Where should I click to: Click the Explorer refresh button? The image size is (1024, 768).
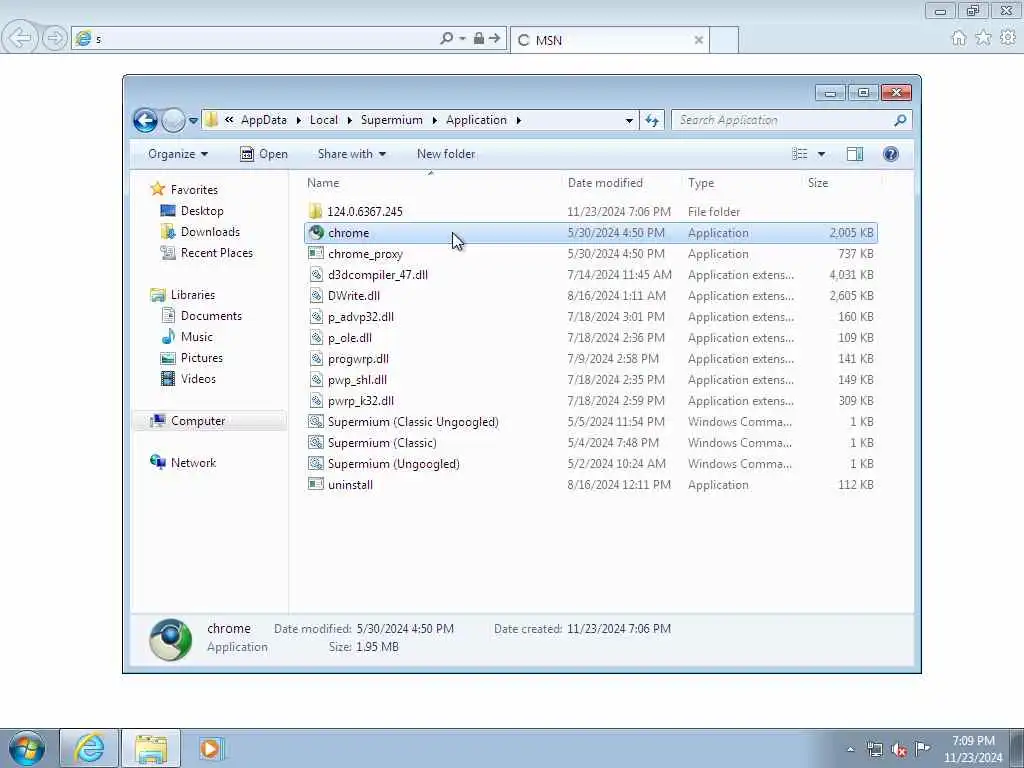pos(652,120)
